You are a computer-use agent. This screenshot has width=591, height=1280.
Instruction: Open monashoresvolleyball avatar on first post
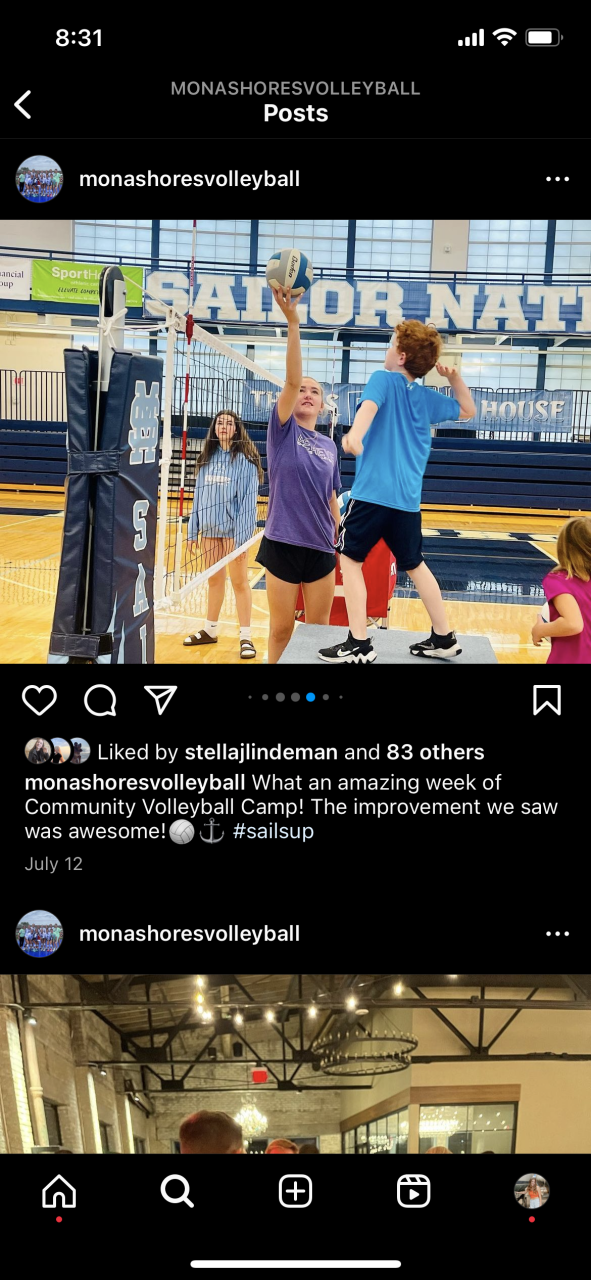(x=39, y=179)
